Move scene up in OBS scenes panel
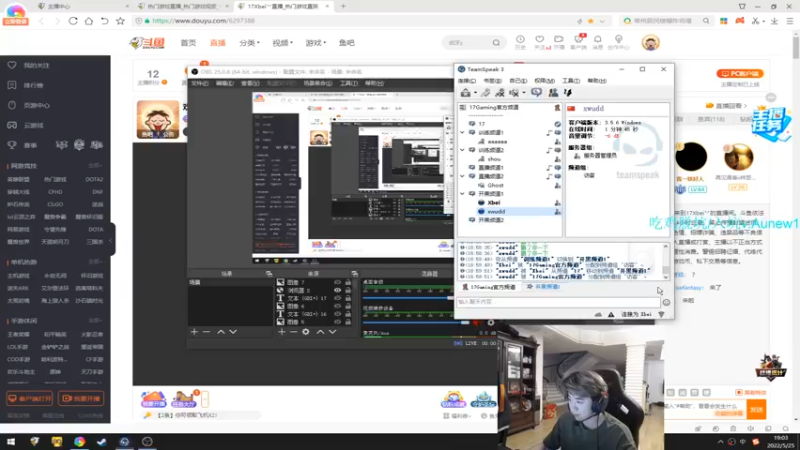Viewport: 800px width, 450px height. pos(221,332)
